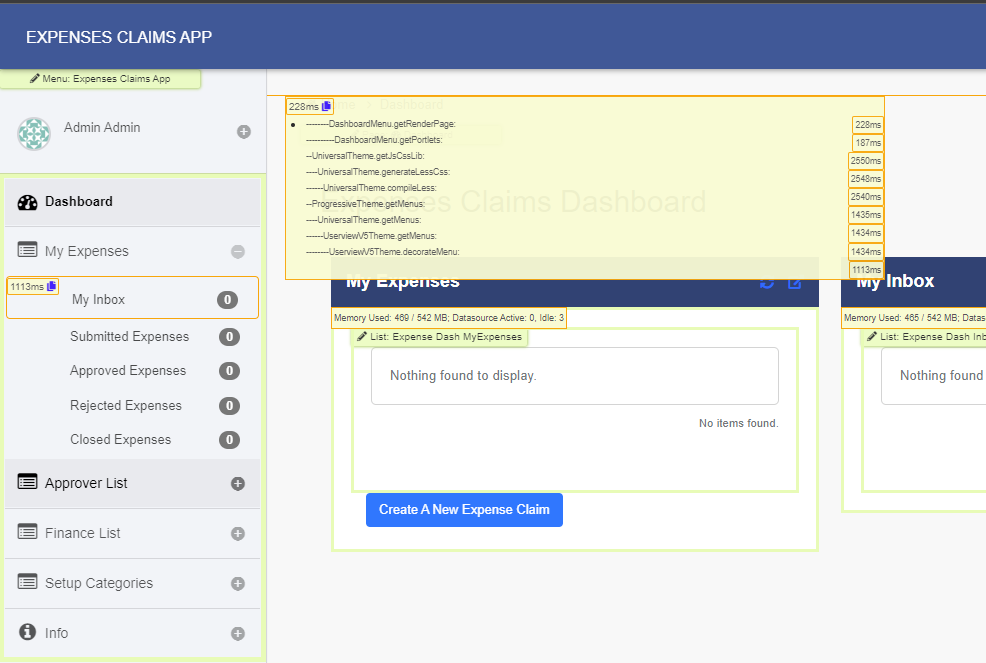Click the DashboardMenu.getPortlets log line
The height and width of the screenshot is (663, 986).
[375, 140]
